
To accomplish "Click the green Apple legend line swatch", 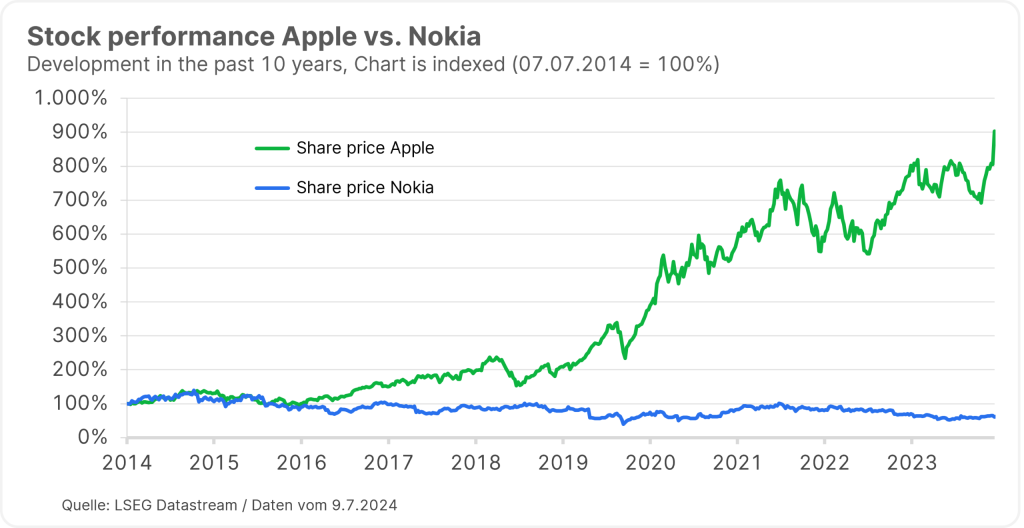I will (x=272, y=148).
